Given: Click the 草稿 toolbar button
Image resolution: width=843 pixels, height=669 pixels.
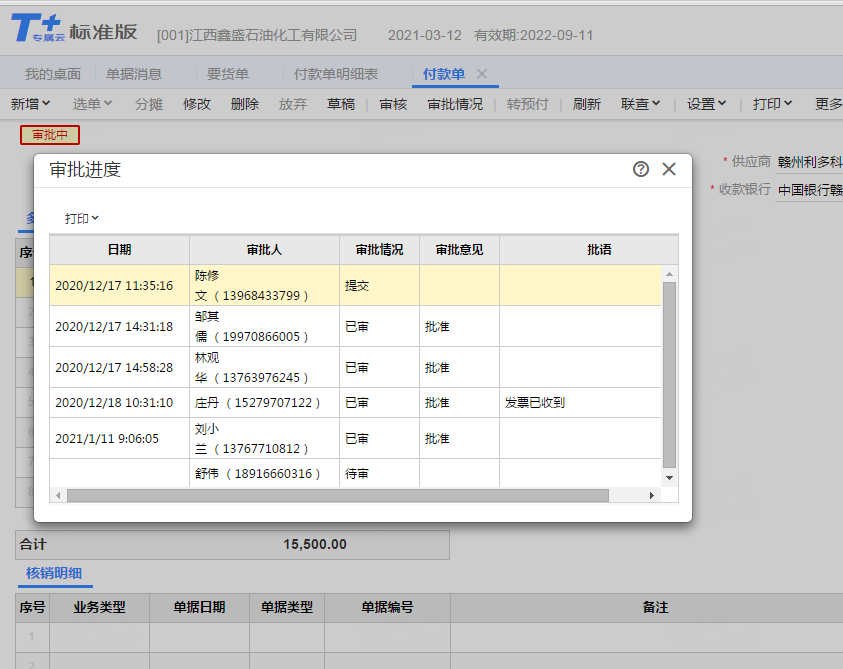Looking at the screenshot, I should point(341,104).
